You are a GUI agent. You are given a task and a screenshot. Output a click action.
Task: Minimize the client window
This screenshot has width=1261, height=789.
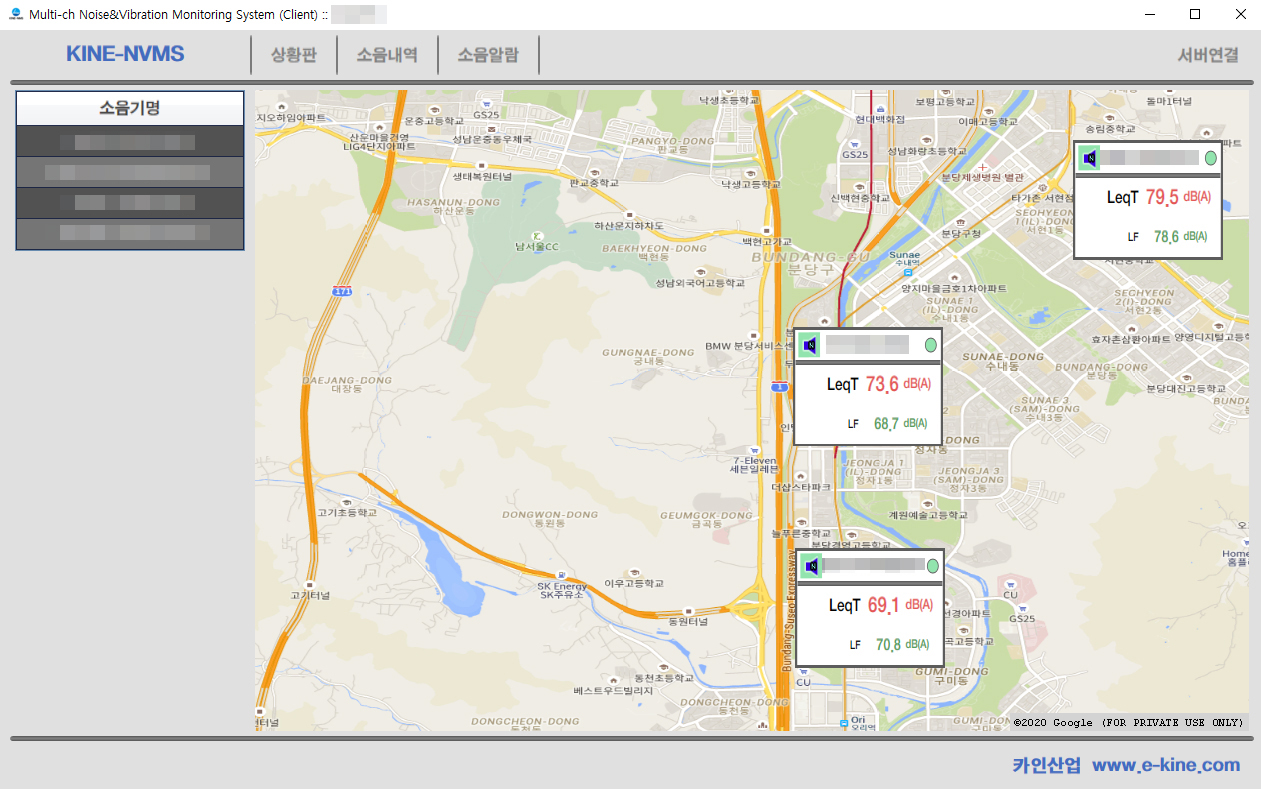pyautogui.click(x=1148, y=14)
